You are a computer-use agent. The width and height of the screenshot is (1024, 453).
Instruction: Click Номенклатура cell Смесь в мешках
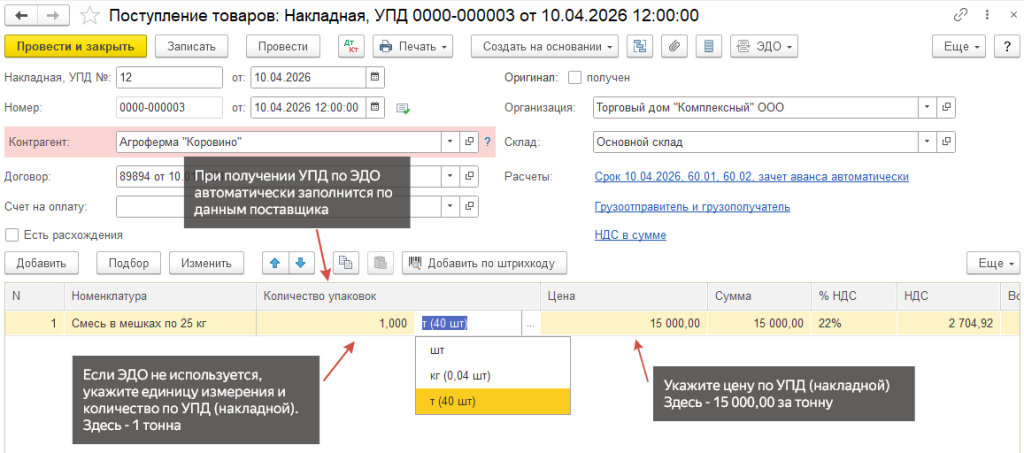point(160,324)
